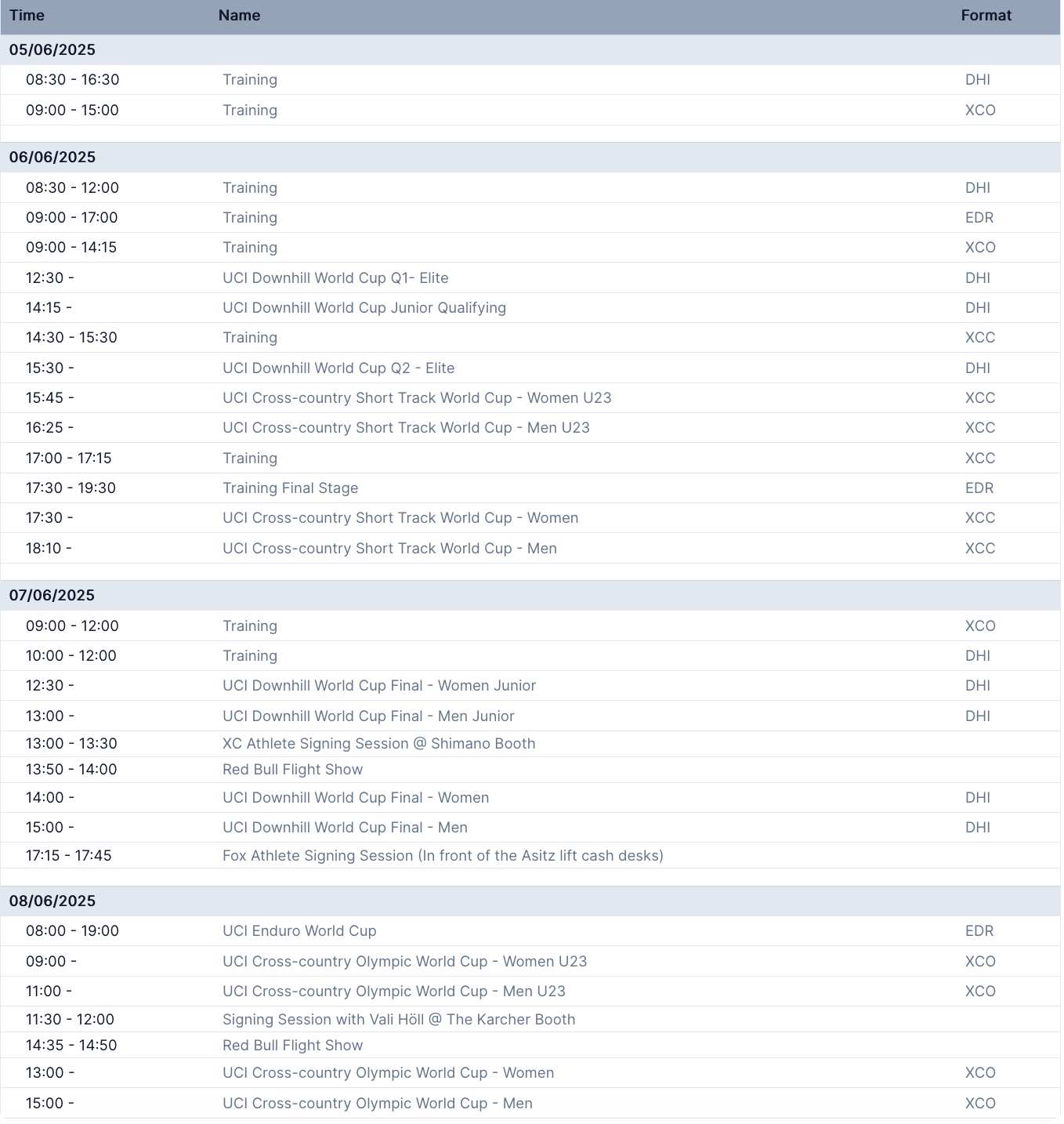Select the 05/06/2025 date group row
The width and height of the screenshot is (1064, 1124).
tap(52, 49)
